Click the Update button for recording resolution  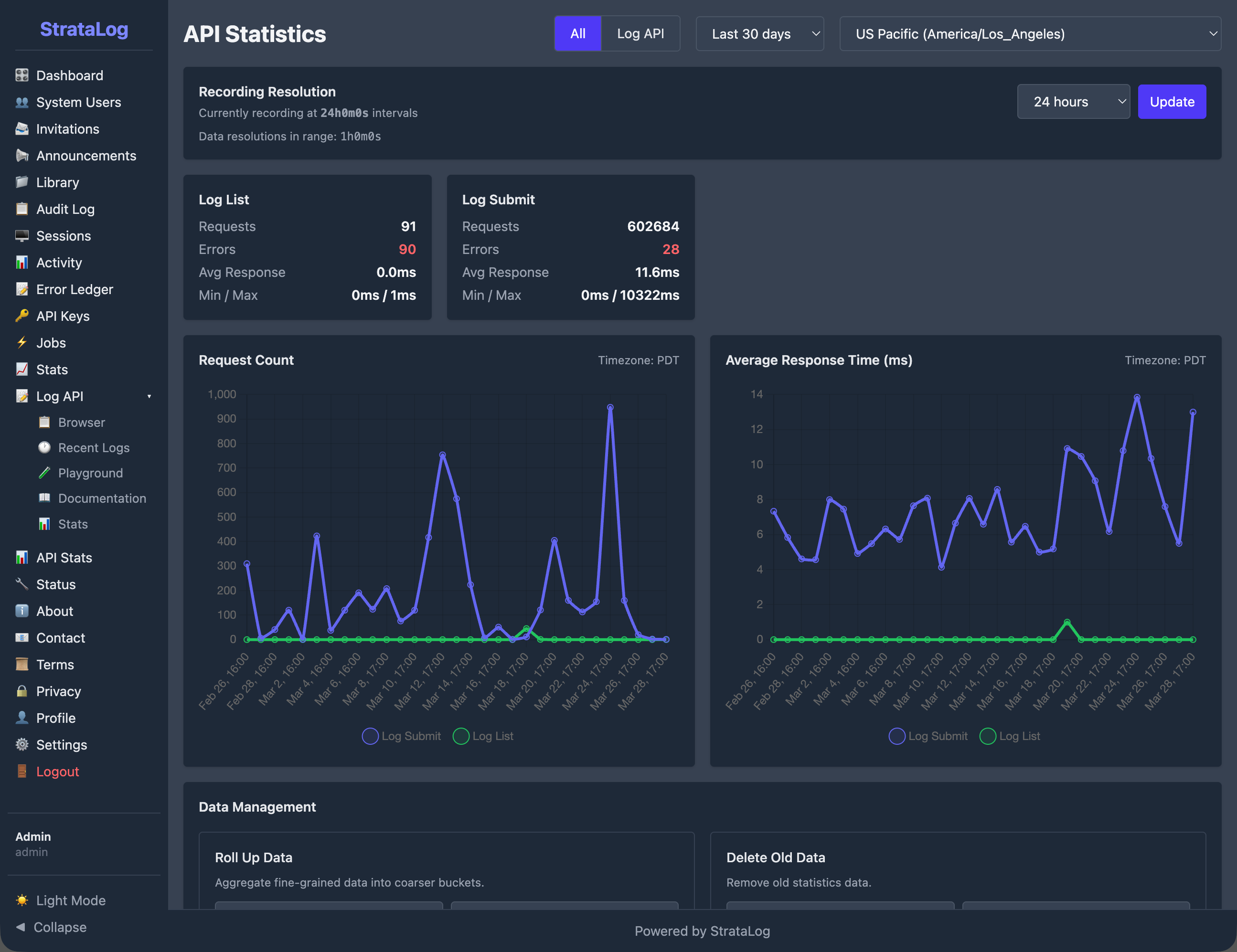coord(1172,101)
